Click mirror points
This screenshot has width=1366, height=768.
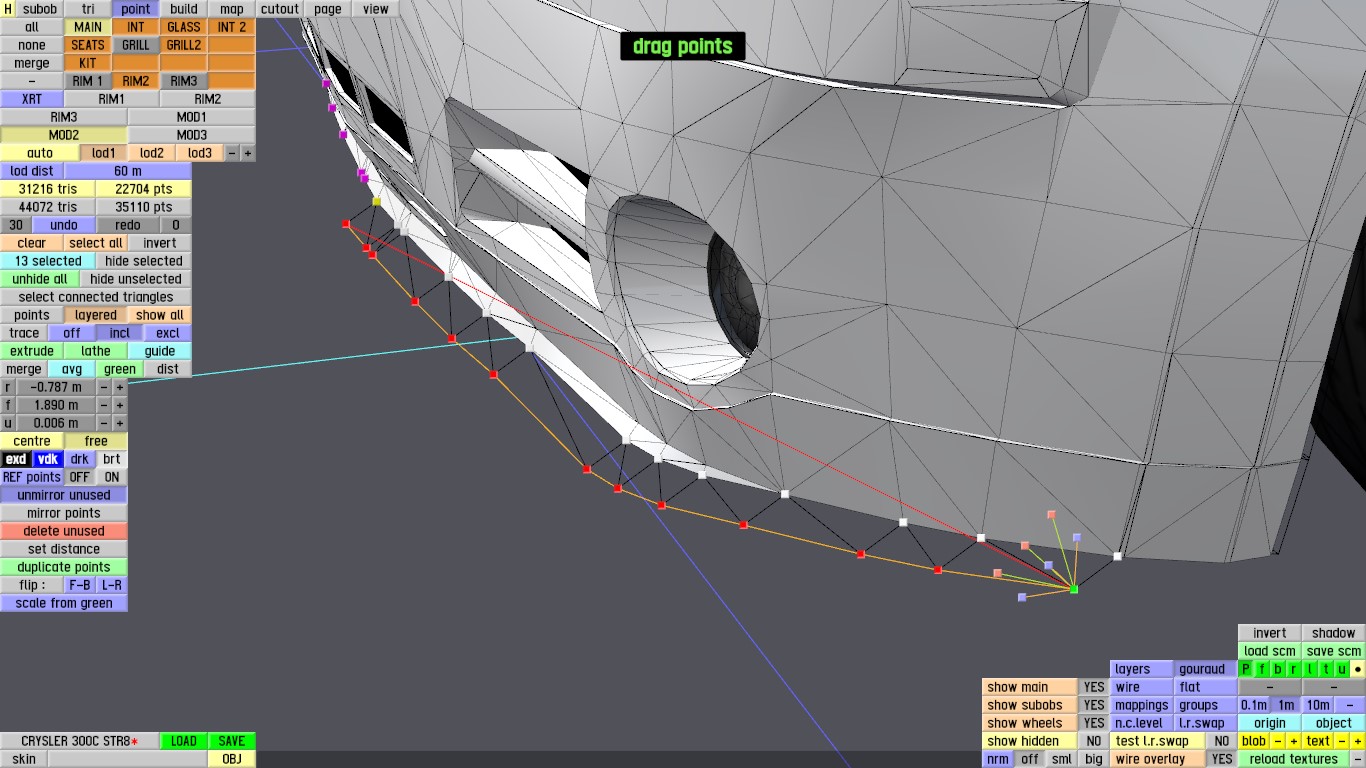click(64, 513)
